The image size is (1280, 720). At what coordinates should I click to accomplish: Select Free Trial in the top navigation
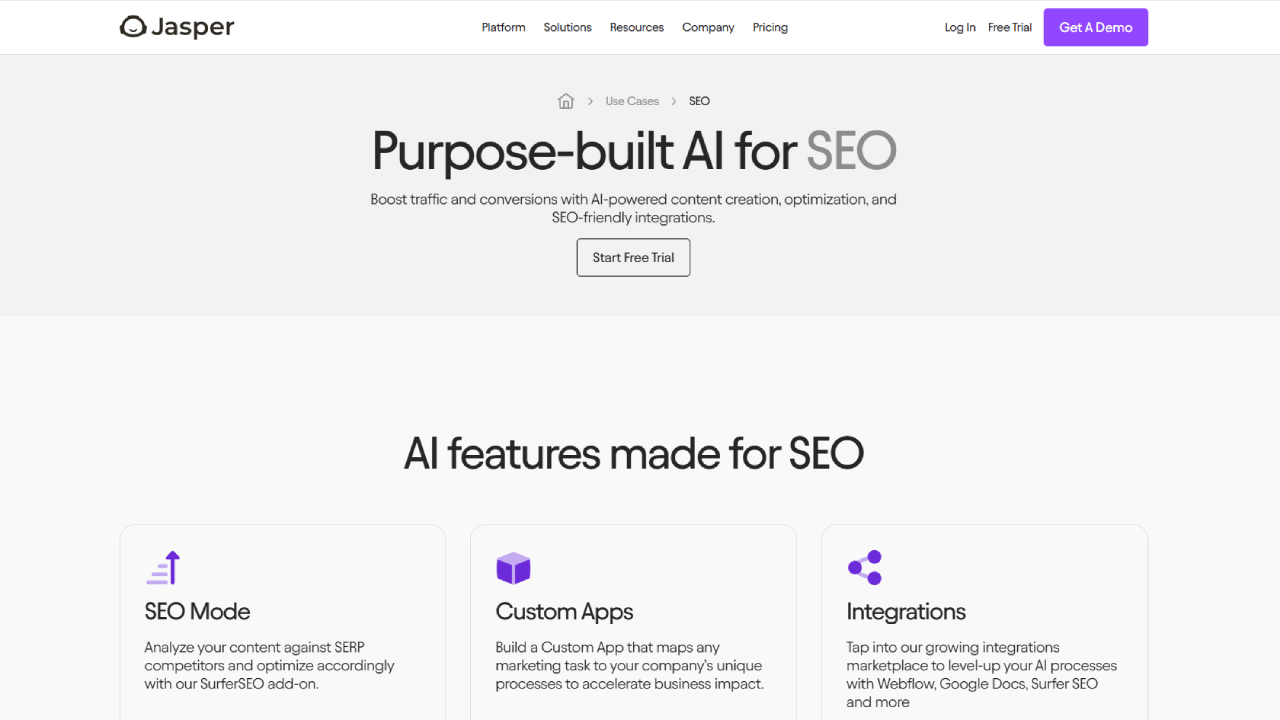click(x=1010, y=28)
